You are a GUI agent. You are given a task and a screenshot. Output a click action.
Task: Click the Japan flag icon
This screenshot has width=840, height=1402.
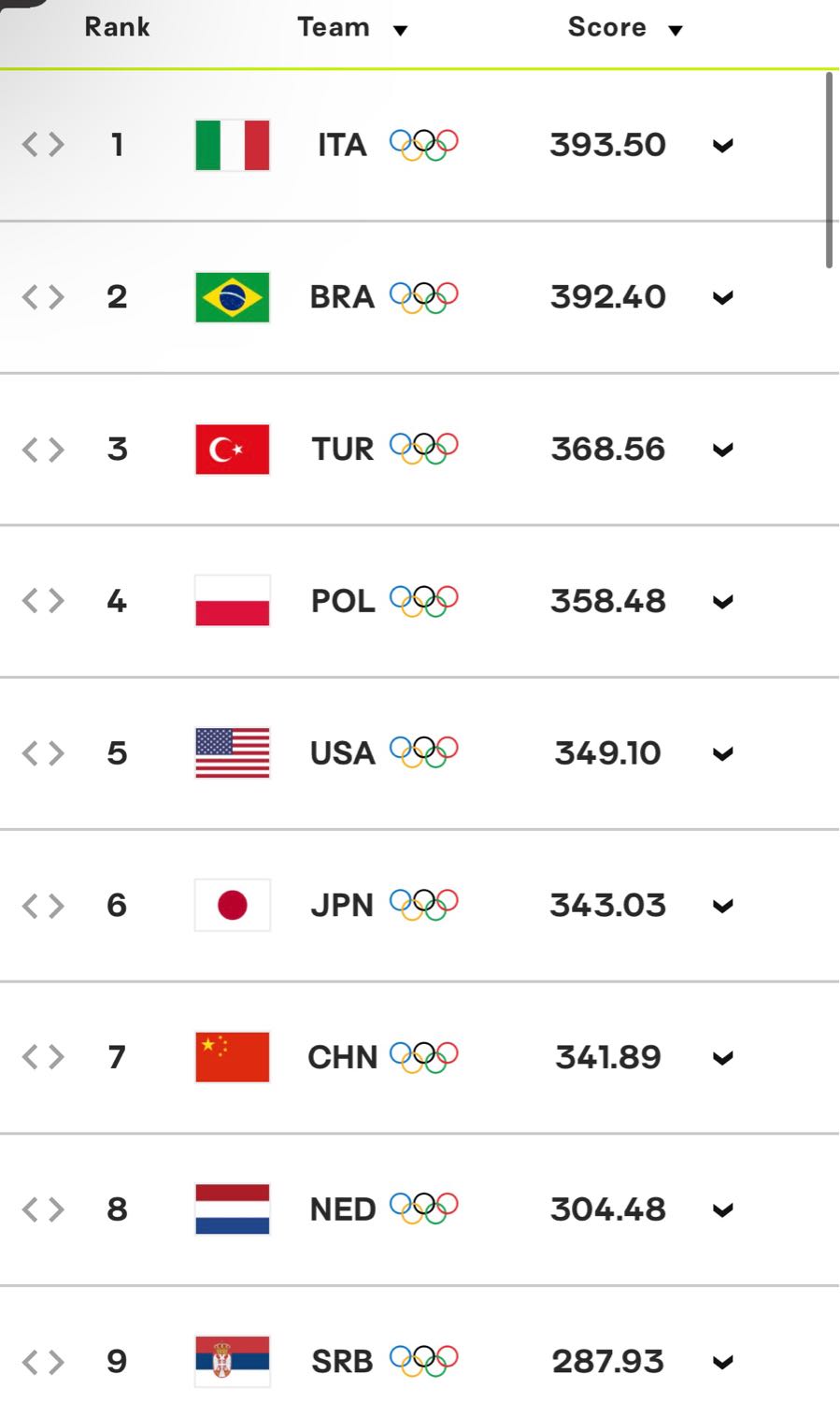point(233,905)
